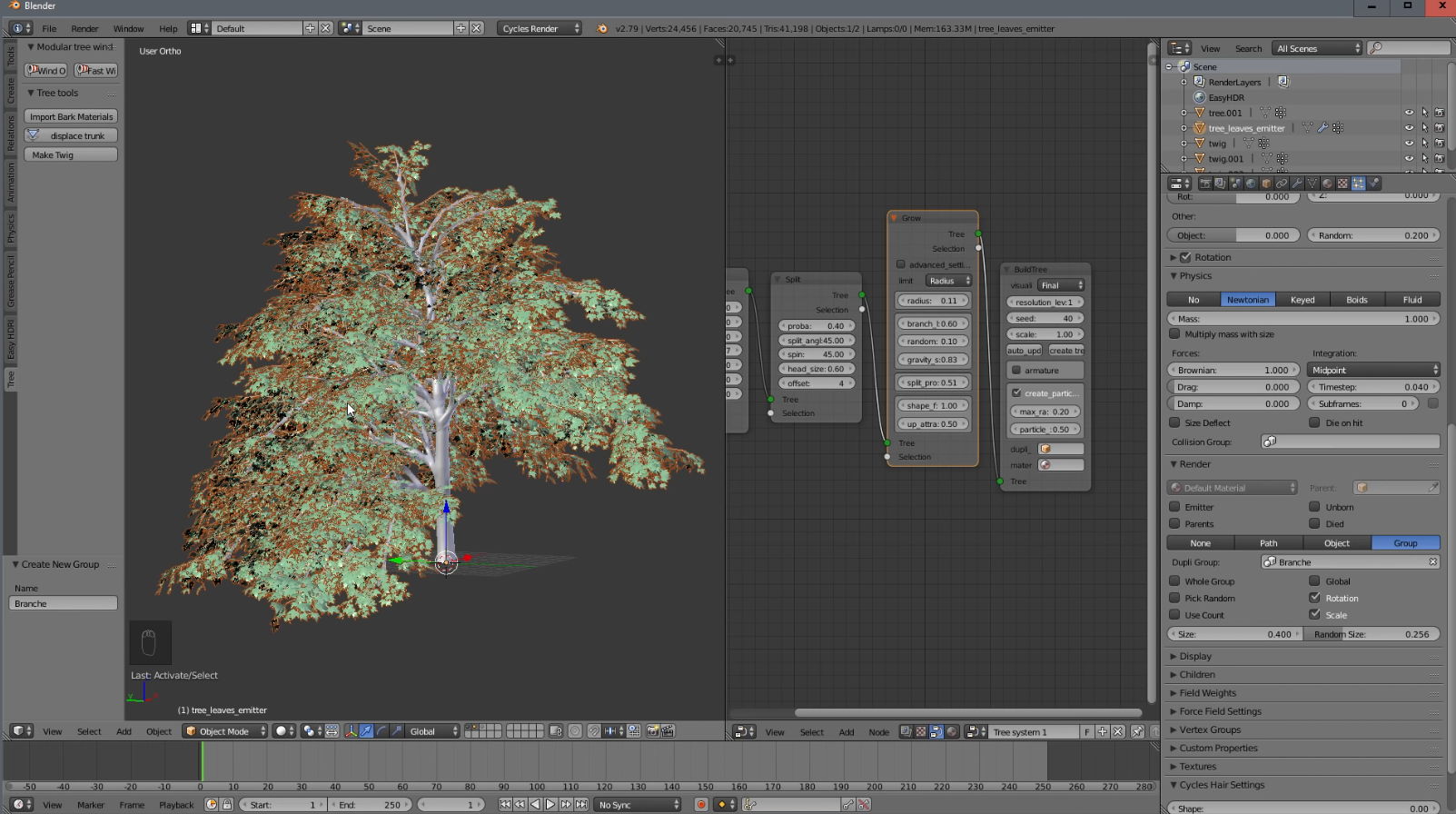This screenshot has height=814, width=1456.
Task: Open the Object Mode dropdown
Action: [225, 731]
